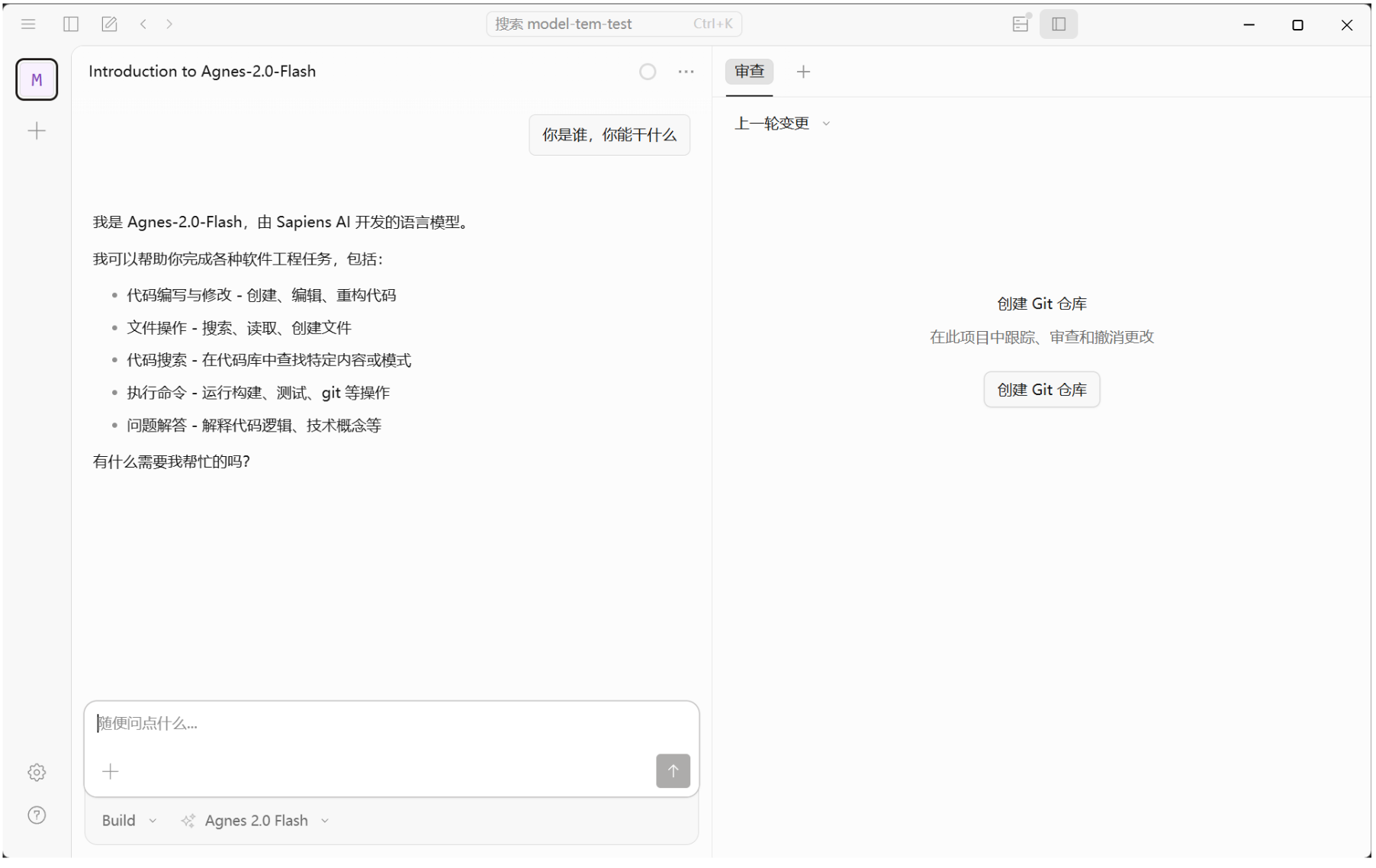Open the hamburger menu icon
1376x868 pixels.
click(28, 24)
